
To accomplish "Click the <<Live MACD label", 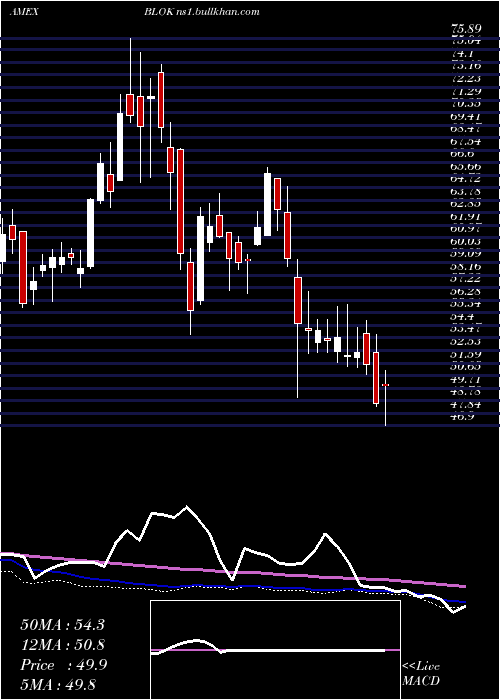I will pyautogui.click(x=421, y=674).
